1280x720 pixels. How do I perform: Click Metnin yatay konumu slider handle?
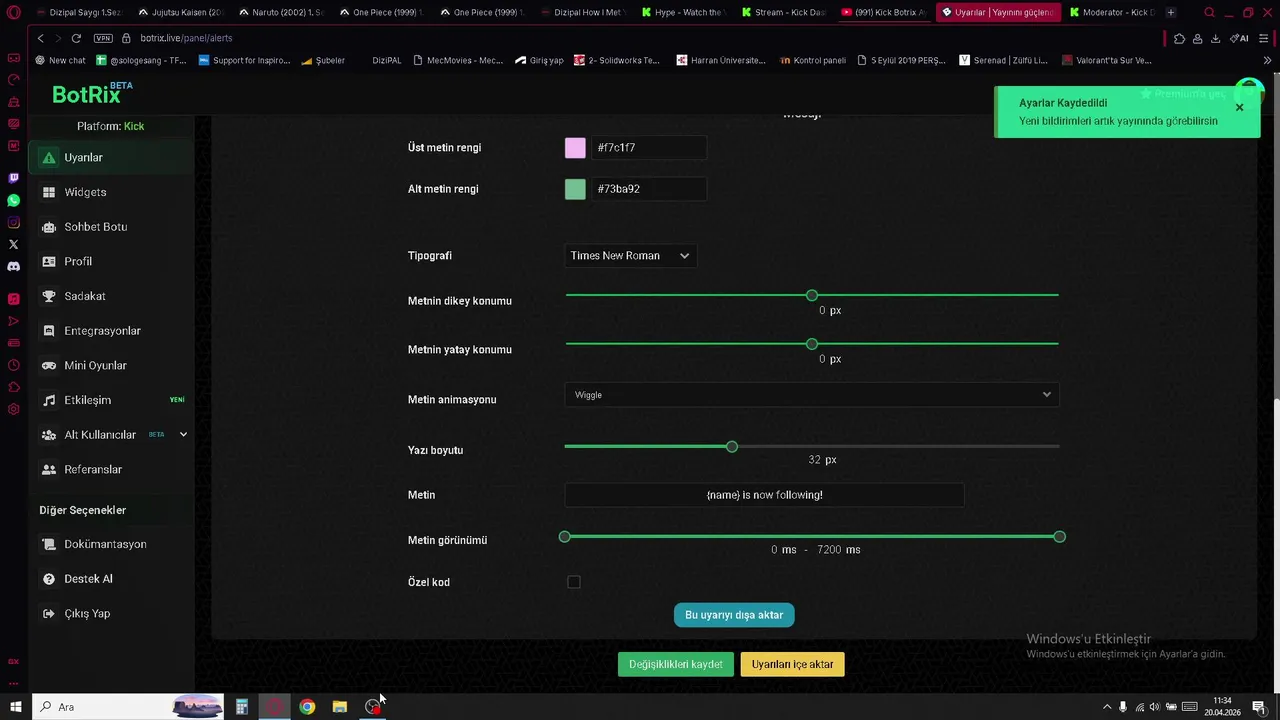pos(812,344)
